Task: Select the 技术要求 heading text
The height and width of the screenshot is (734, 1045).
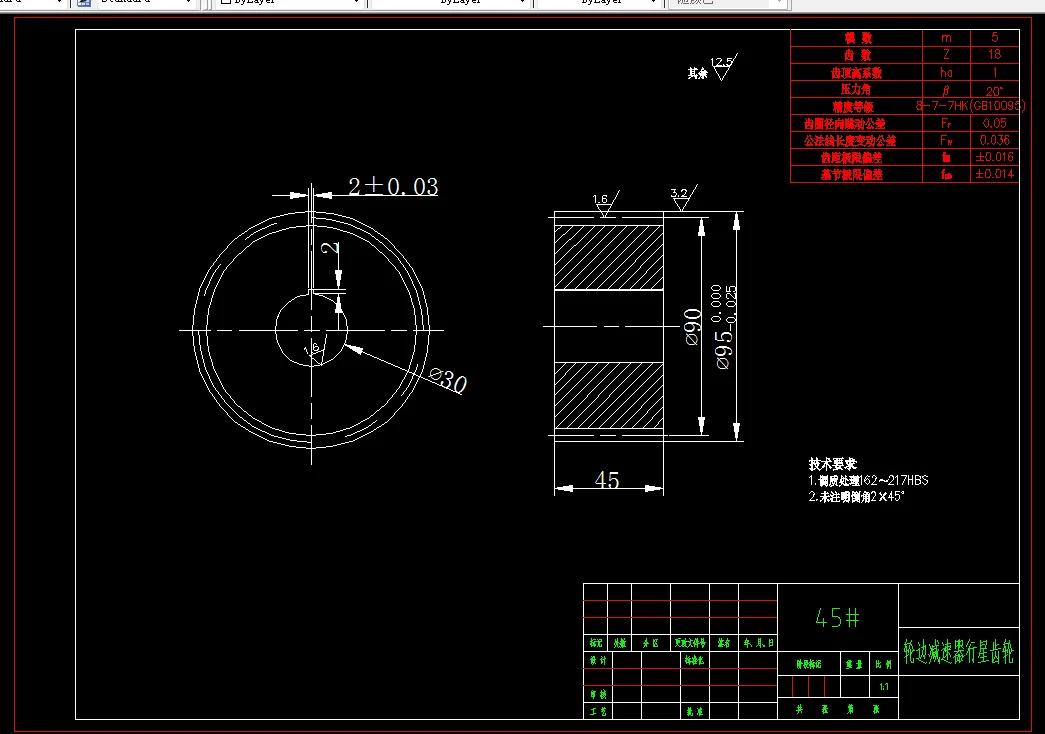Action: pyautogui.click(x=832, y=463)
